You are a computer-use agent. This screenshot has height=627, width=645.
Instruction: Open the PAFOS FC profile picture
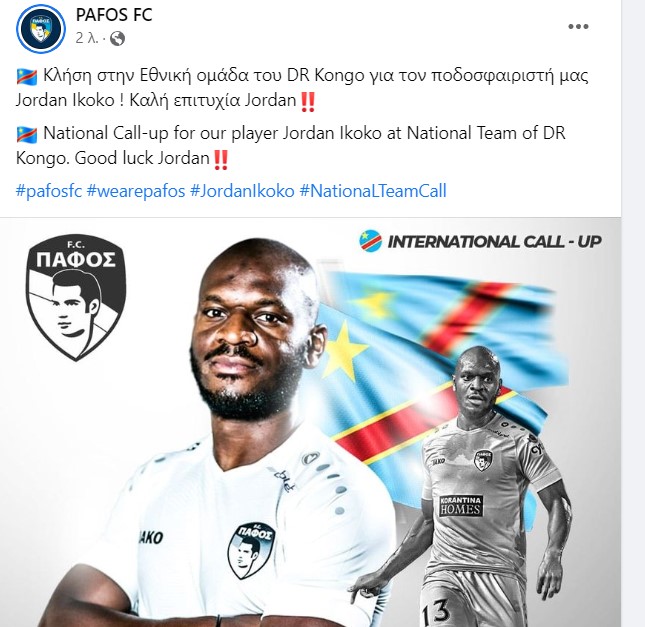click(x=41, y=29)
